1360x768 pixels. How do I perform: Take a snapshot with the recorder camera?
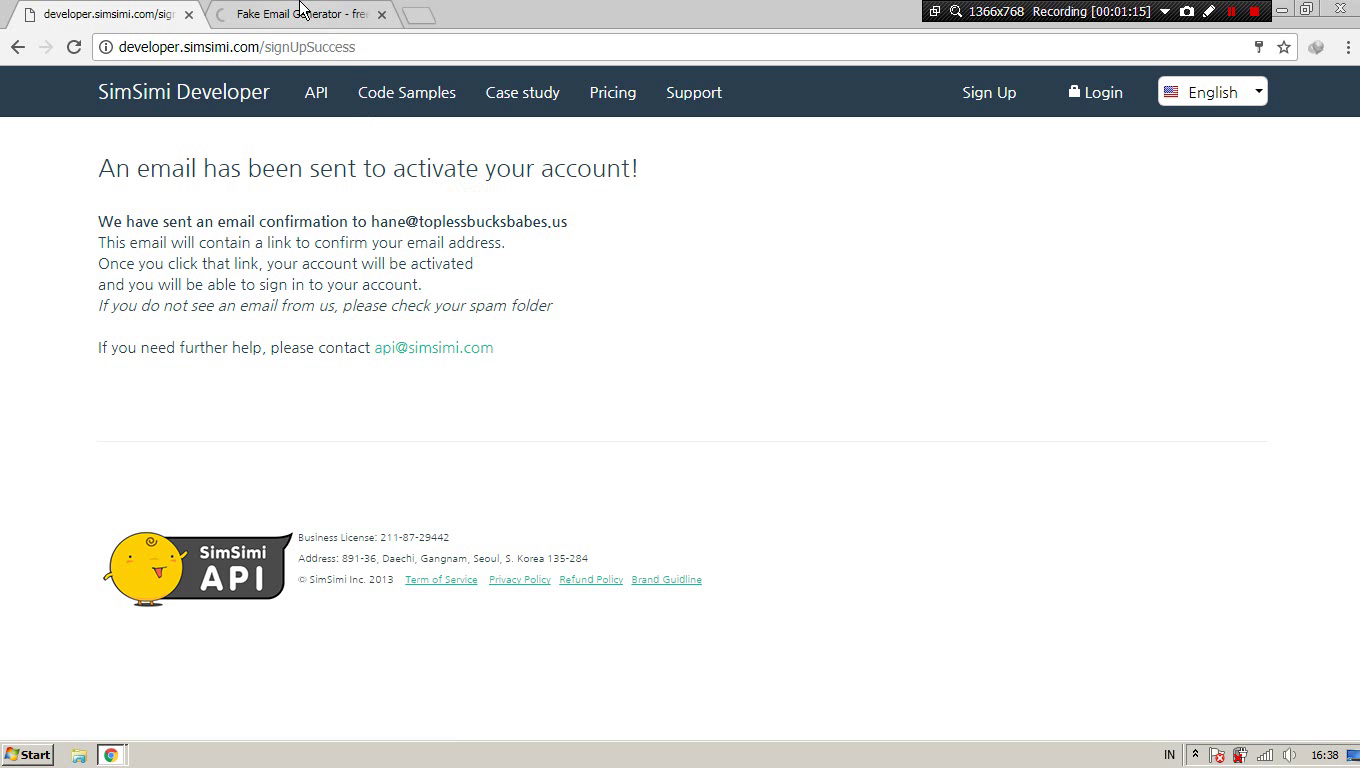click(x=1187, y=11)
